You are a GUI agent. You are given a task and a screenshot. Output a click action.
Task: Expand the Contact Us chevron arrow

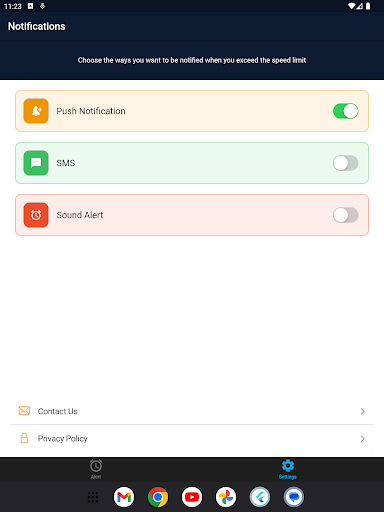pyautogui.click(x=363, y=411)
